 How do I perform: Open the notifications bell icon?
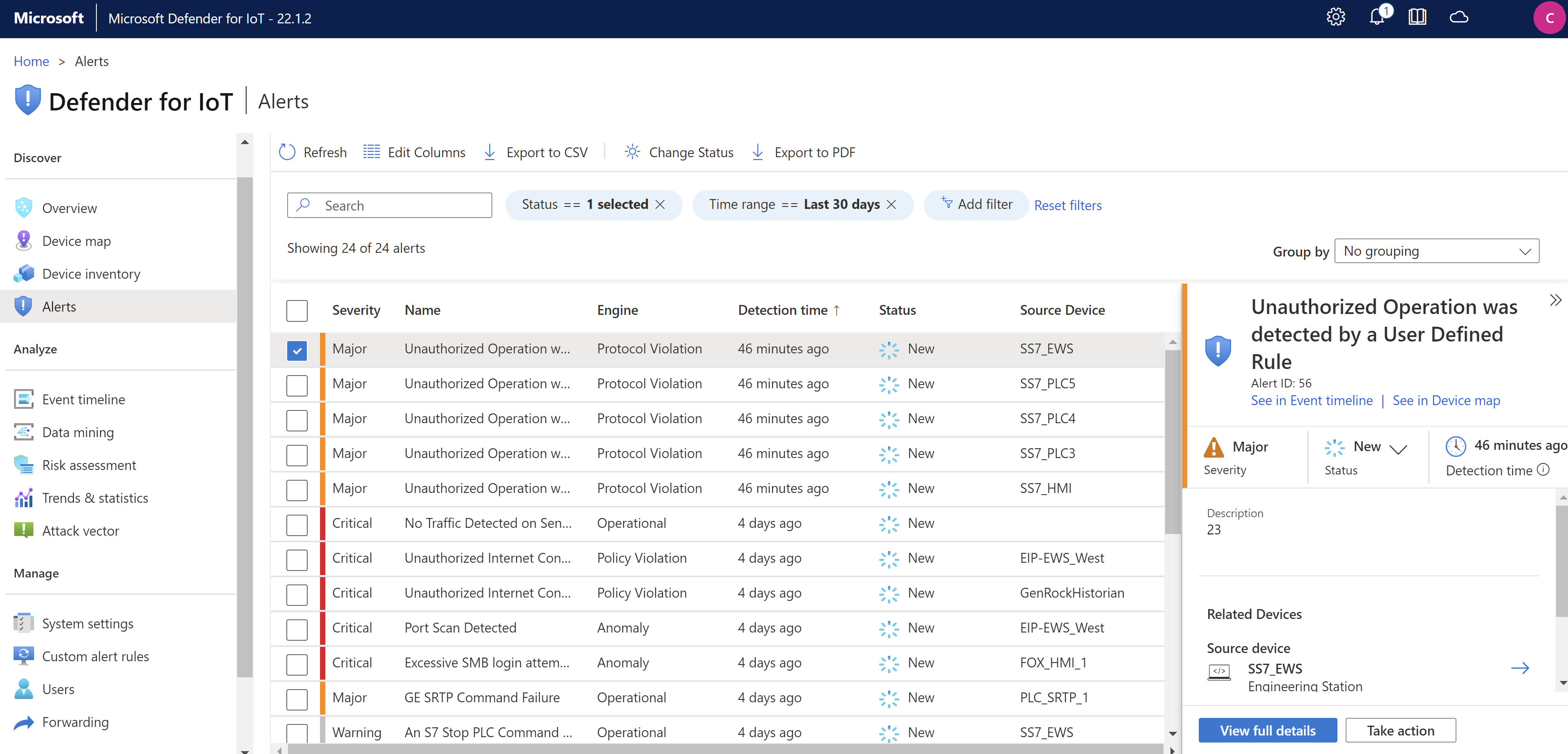click(x=1377, y=17)
